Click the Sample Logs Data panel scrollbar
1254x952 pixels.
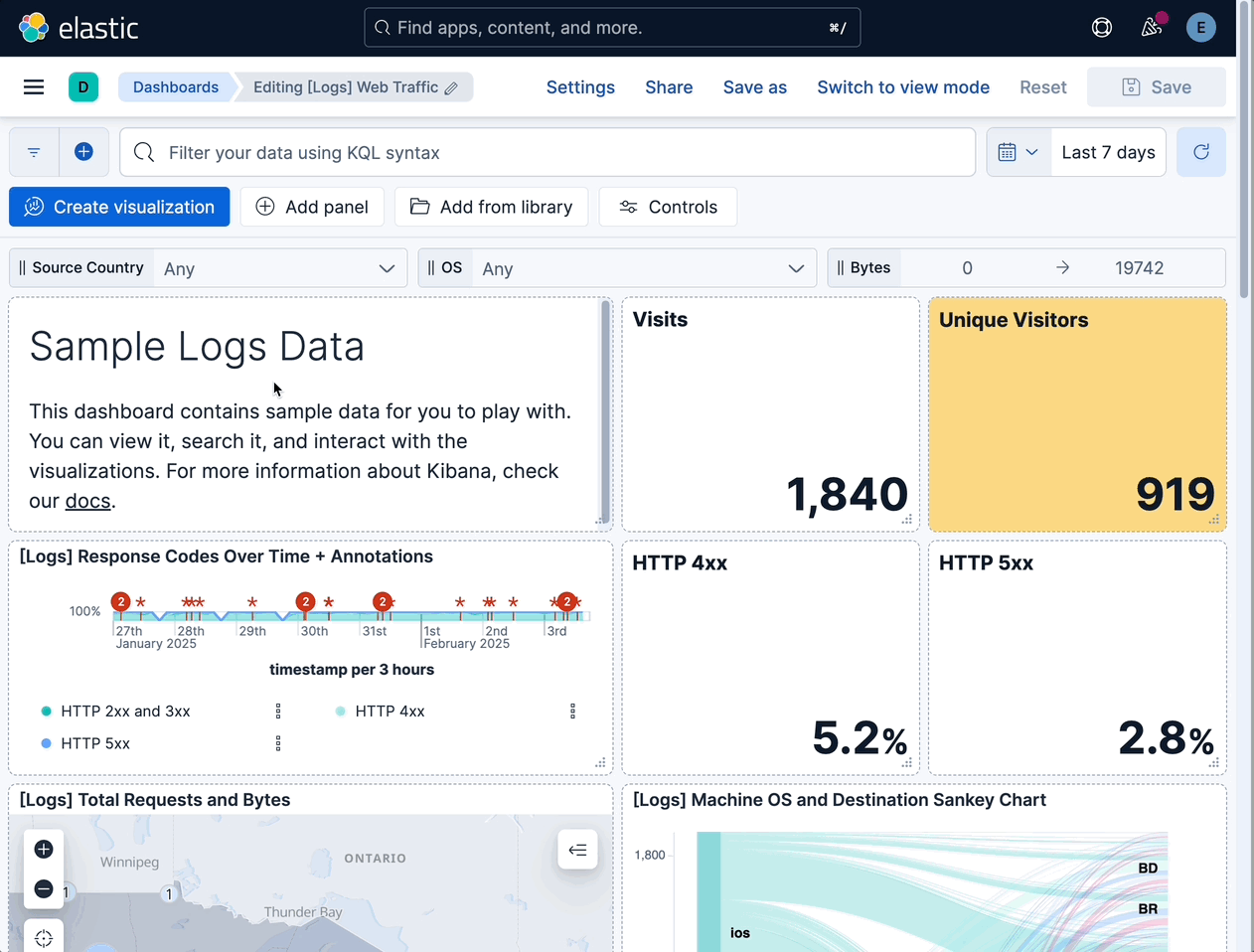(x=604, y=409)
